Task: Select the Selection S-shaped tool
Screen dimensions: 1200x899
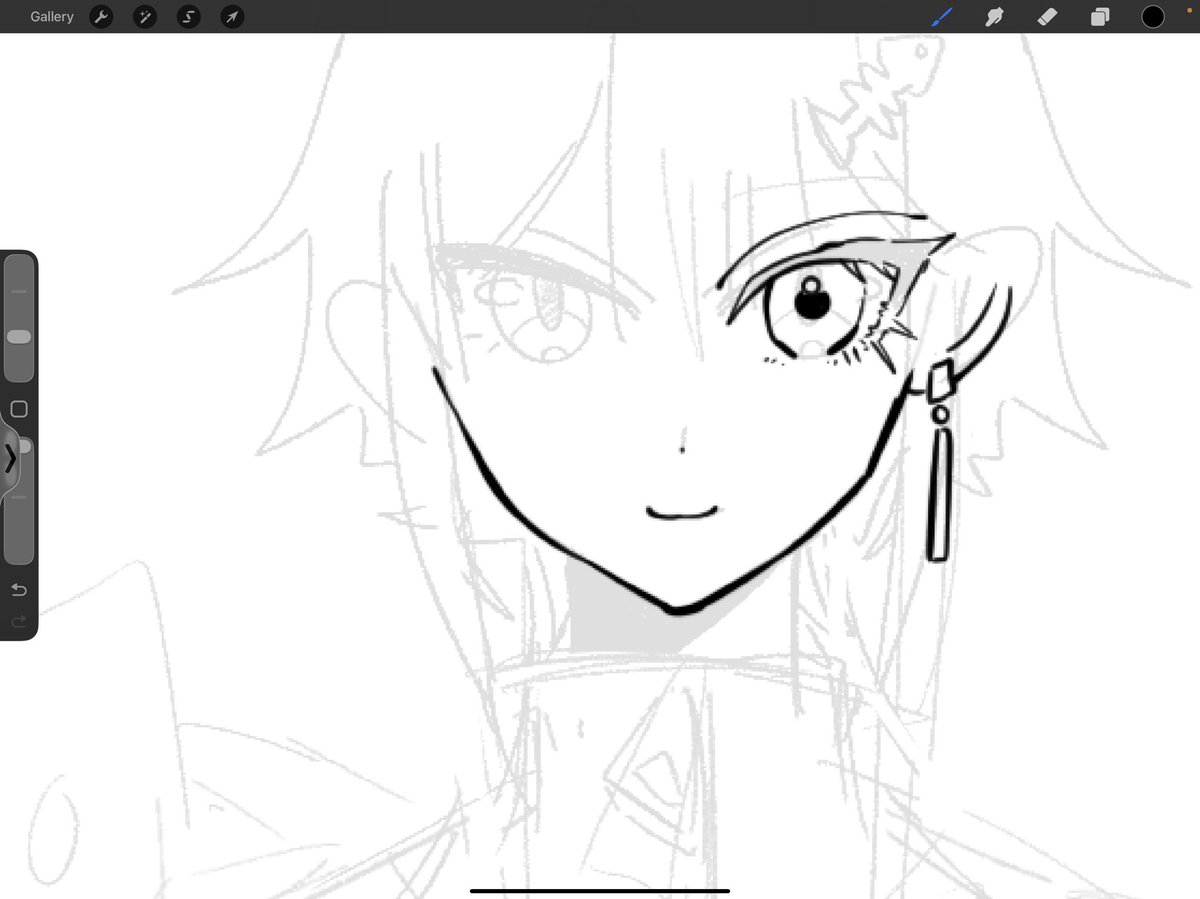Action: click(x=189, y=17)
